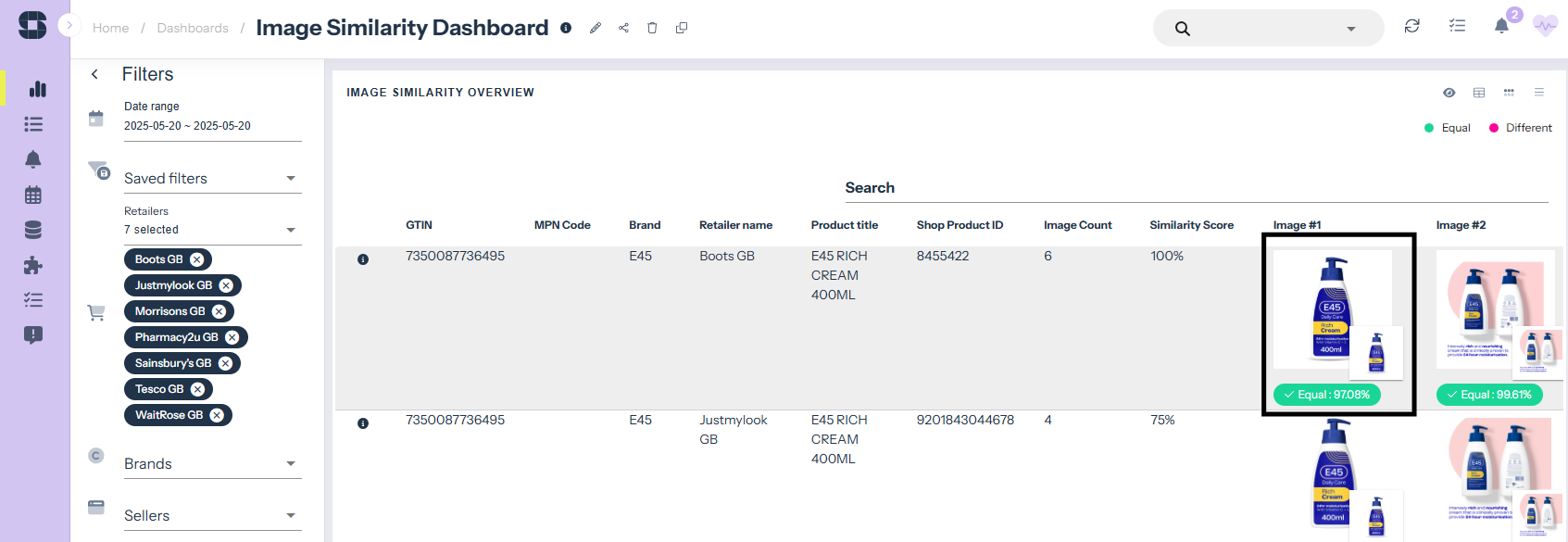This screenshot has width=1568, height=542.
Task: Click the share dashboard icon
Action: pyautogui.click(x=623, y=28)
